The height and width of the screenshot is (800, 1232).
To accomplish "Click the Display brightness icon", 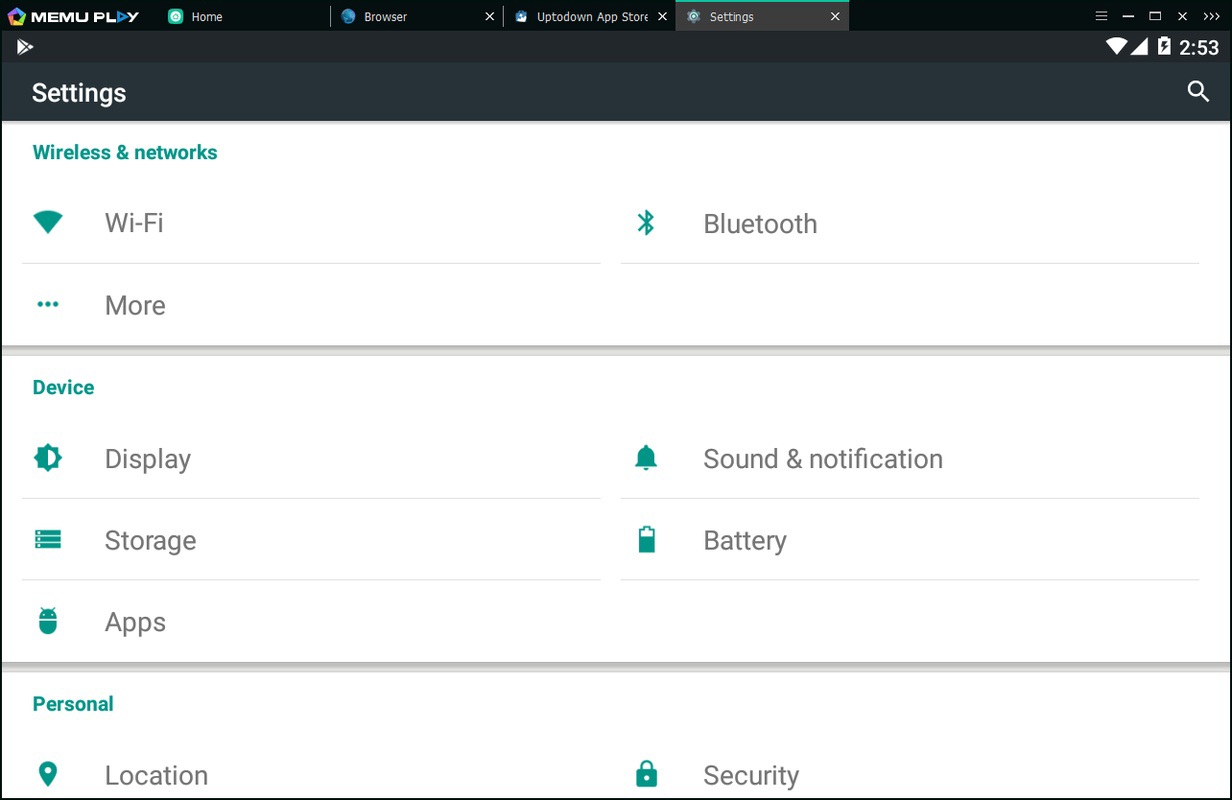I will [48, 457].
